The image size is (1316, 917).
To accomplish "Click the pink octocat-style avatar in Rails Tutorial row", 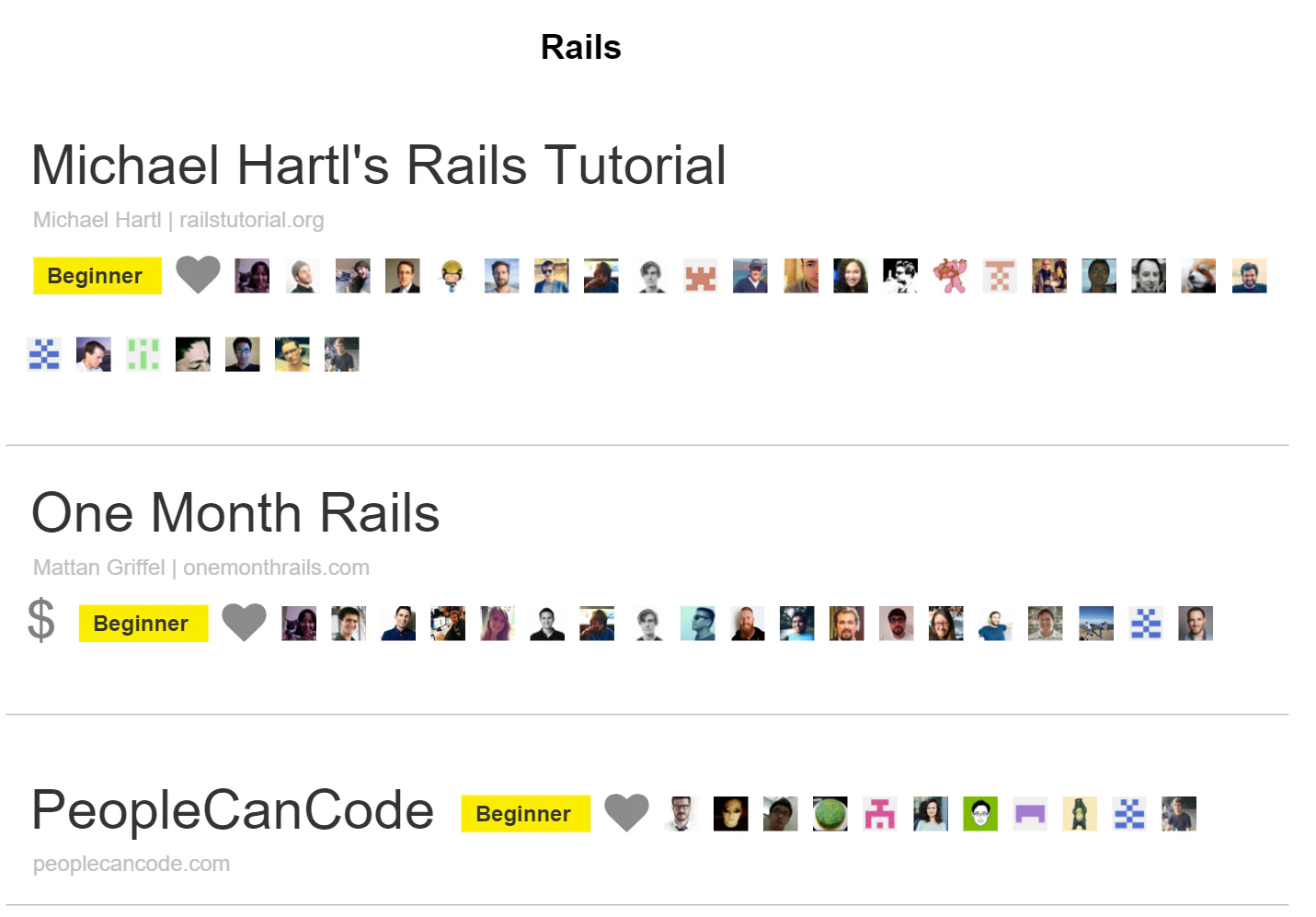I will point(950,275).
